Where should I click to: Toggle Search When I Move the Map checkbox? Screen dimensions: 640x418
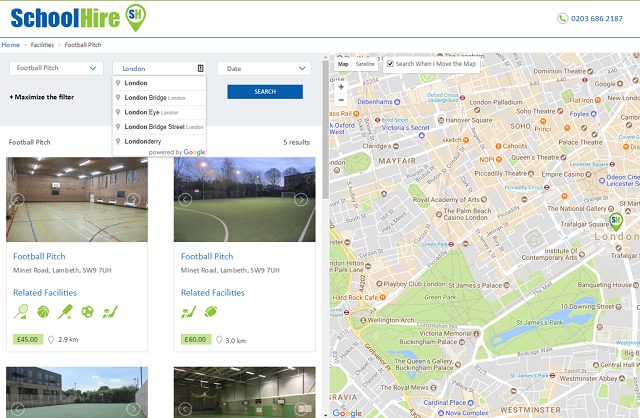point(390,64)
